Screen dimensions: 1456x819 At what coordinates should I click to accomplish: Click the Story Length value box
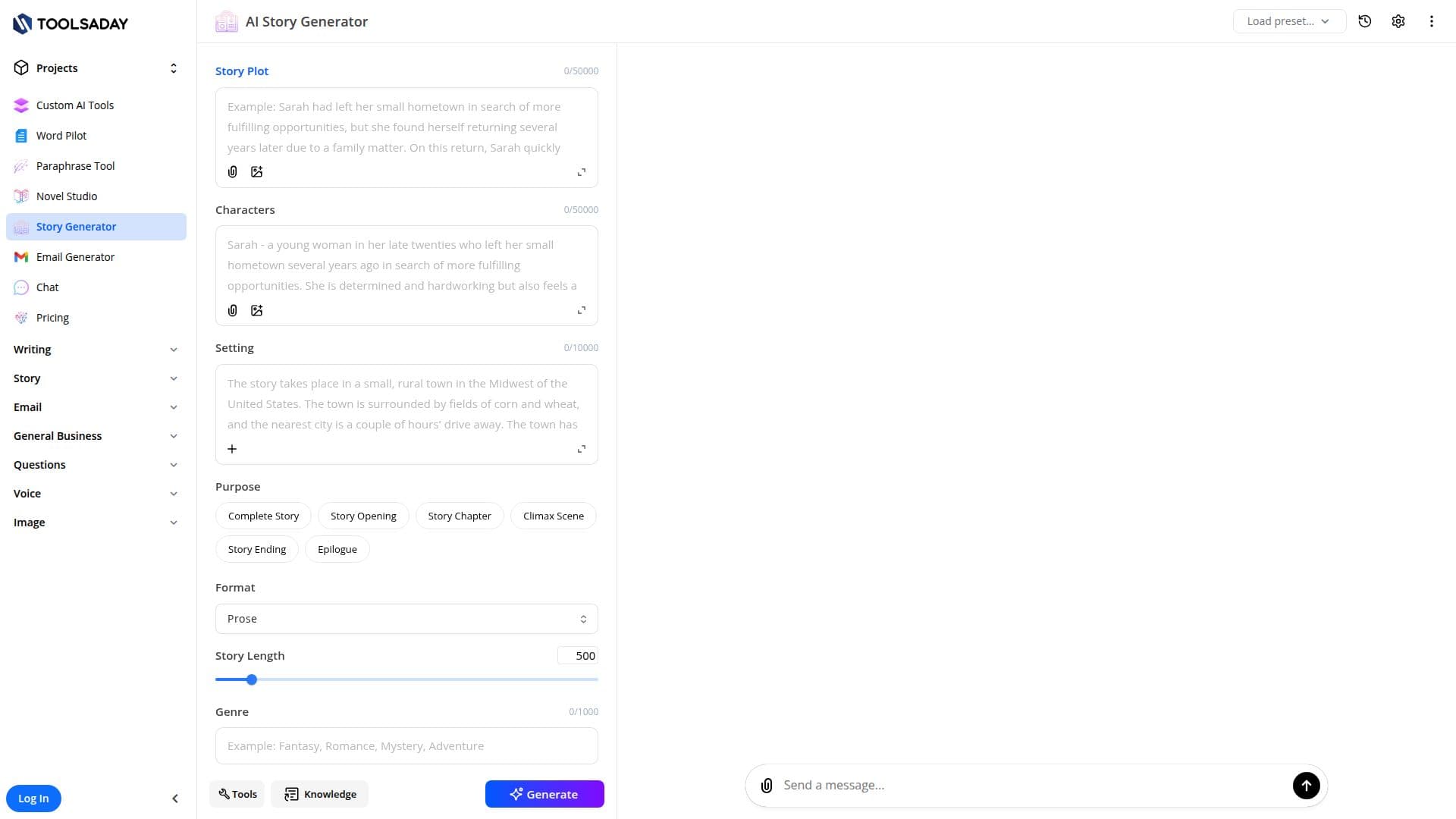(578, 656)
